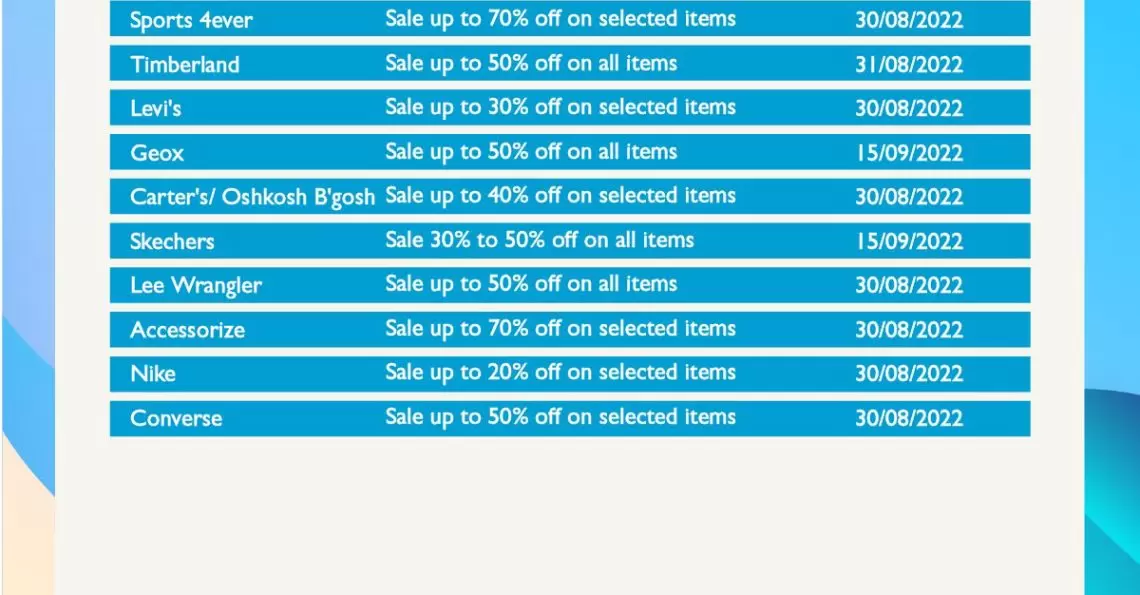Click the Geox 15/09/2022 end date

pos(909,153)
